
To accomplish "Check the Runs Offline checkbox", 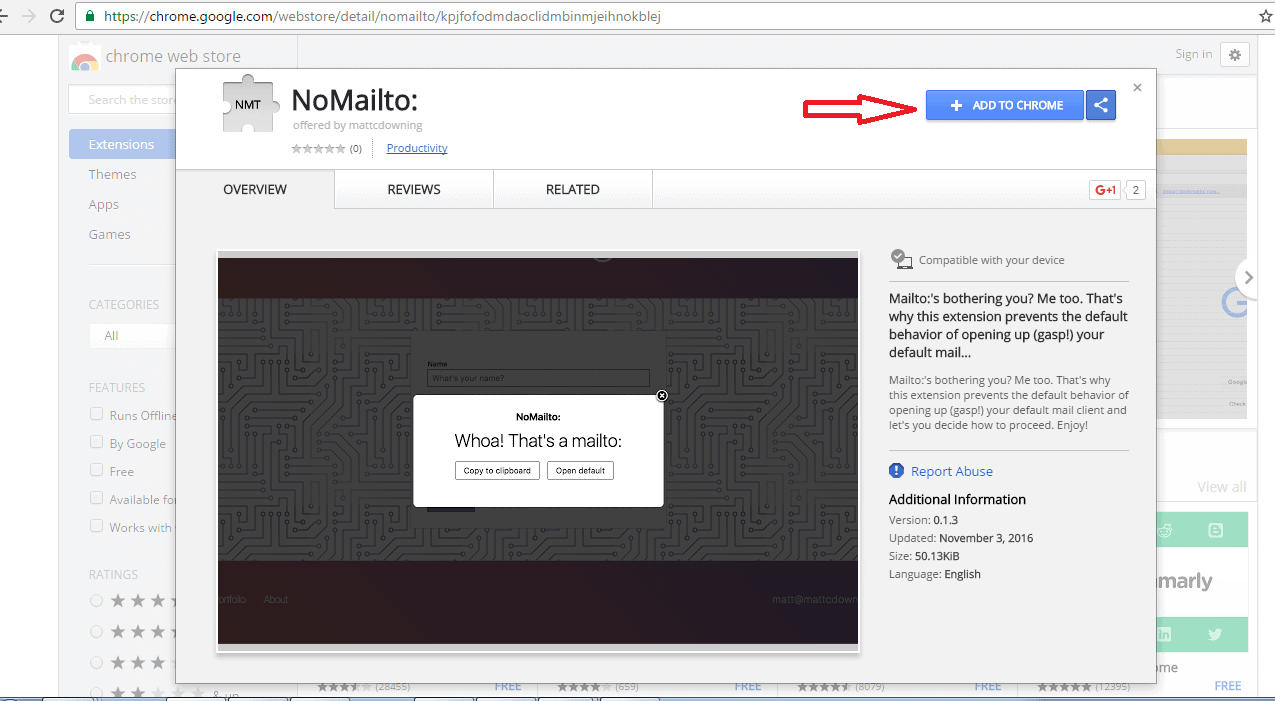I will pyautogui.click(x=97, y=414).
